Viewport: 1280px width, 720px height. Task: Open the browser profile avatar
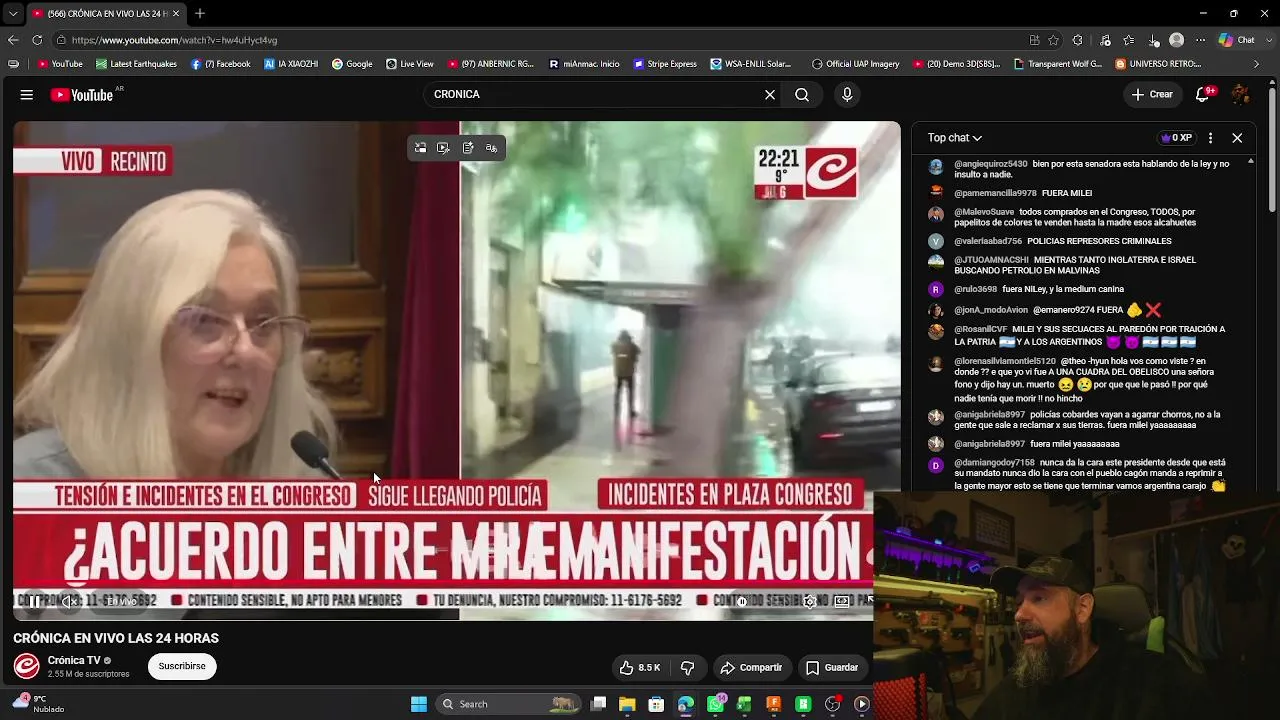tap(1177, 40)
